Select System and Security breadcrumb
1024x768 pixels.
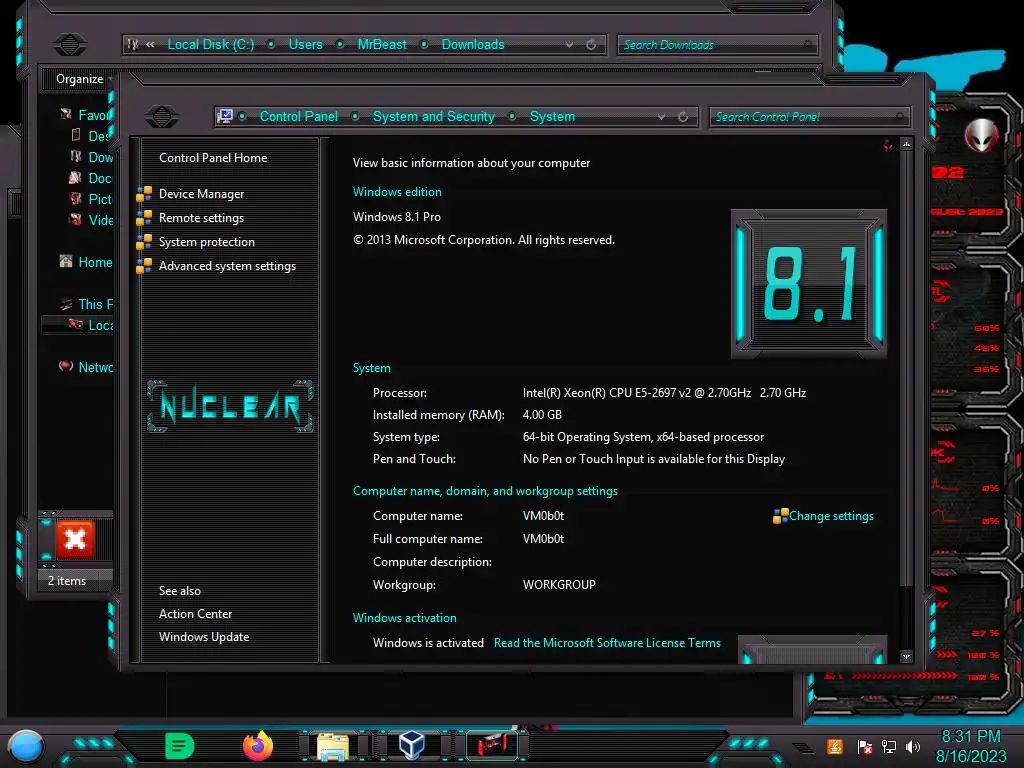tap(434, 116)
